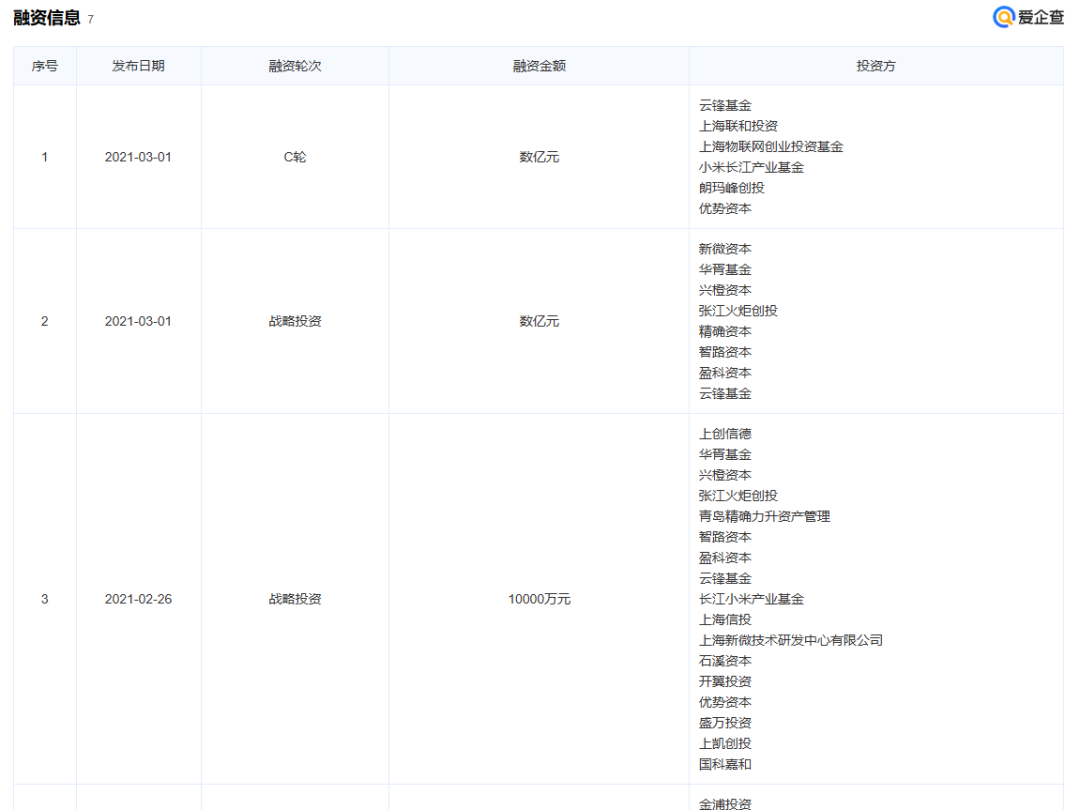Select the 序号 column header
Viewport: 1080px width, 810px height.
[45, 66]
